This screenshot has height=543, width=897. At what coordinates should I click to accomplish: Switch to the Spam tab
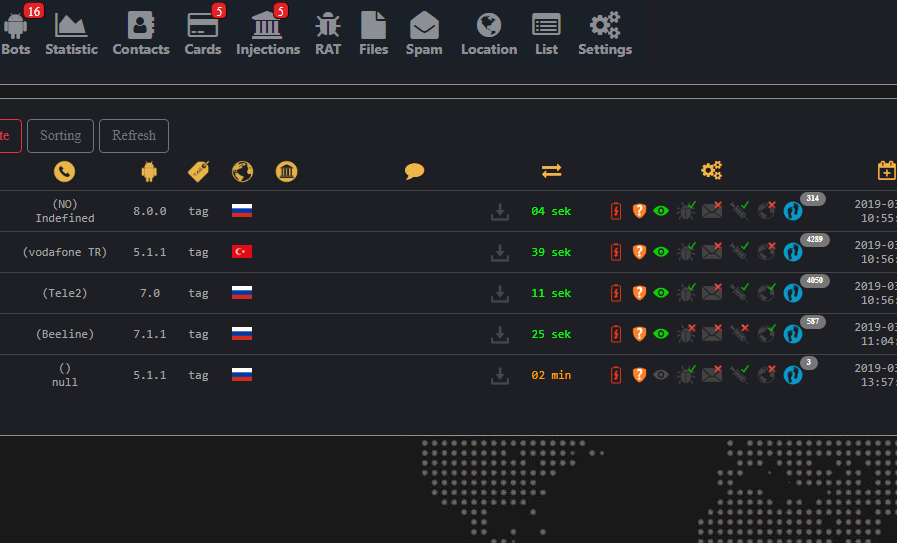(x=424, y=33)
